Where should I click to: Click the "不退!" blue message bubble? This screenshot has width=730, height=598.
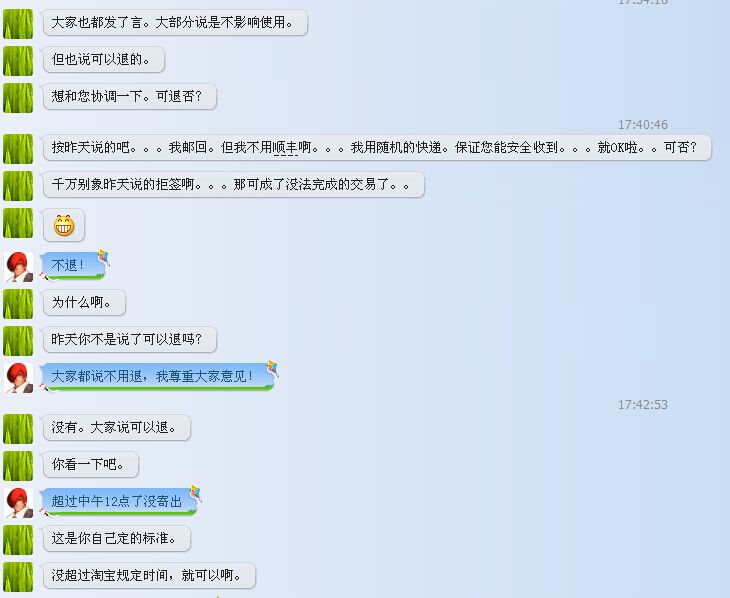tap(73, 265)
